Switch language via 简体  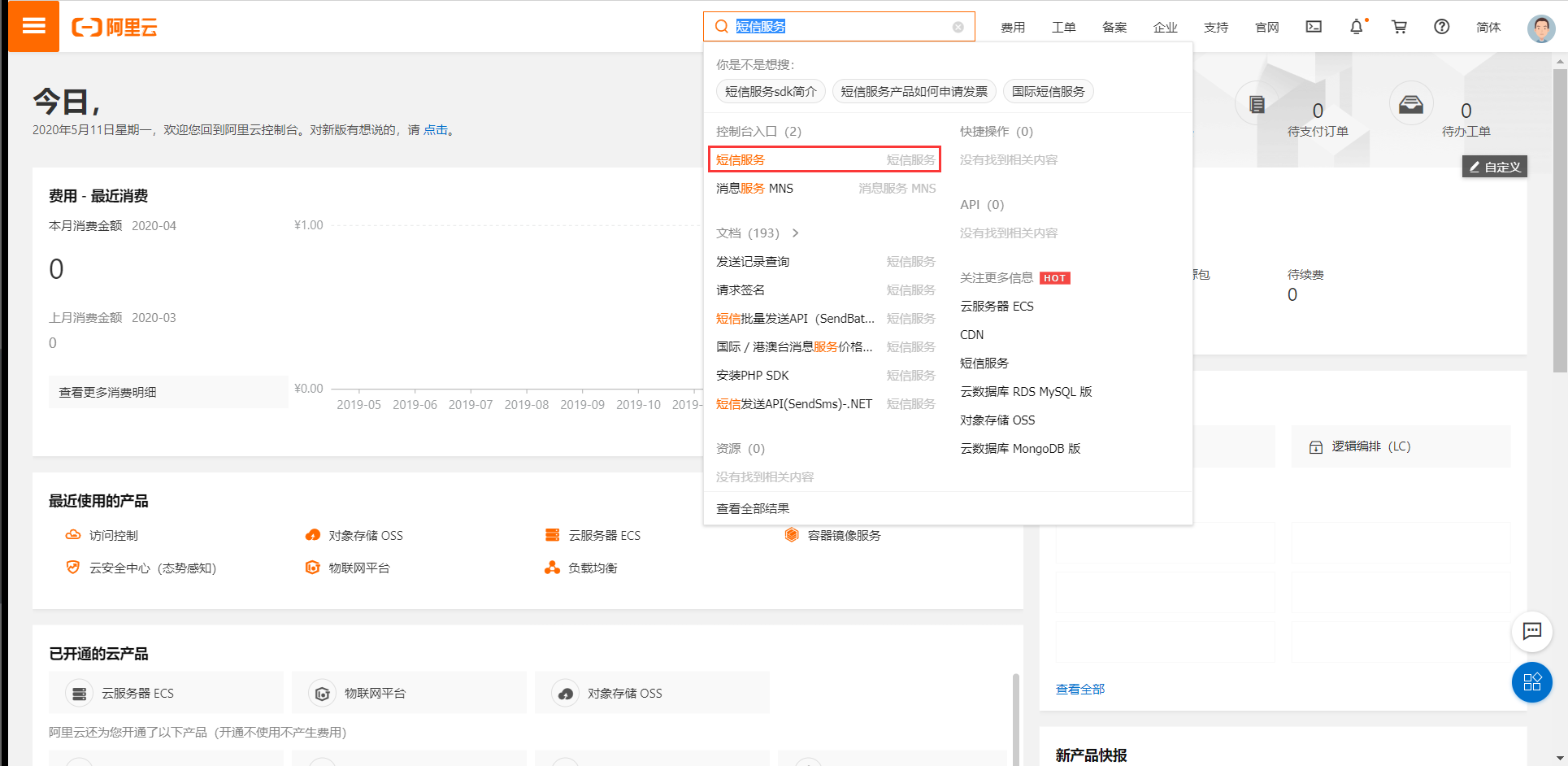click(1488, 28)
